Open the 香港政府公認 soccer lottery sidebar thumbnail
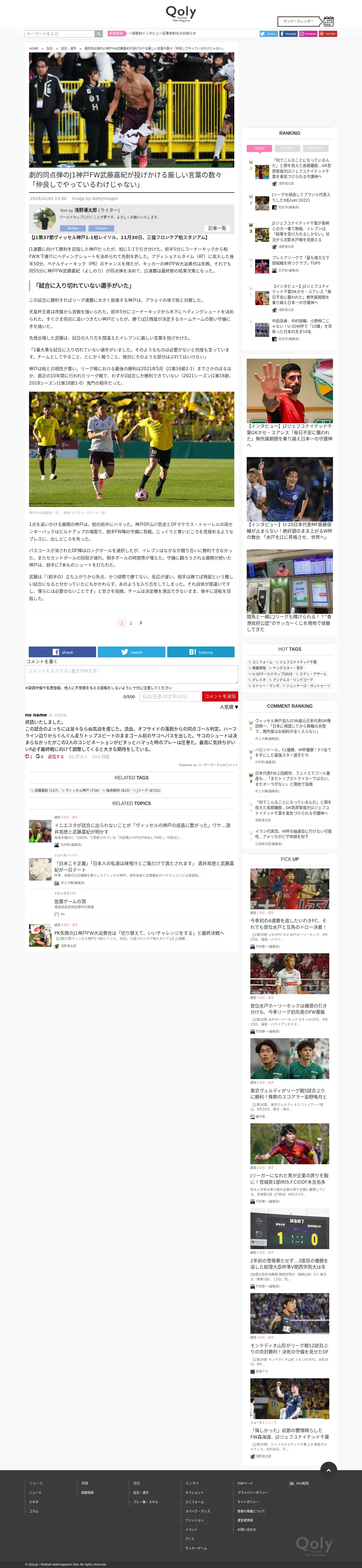362x1568 pixels. [x=290, y=581]
